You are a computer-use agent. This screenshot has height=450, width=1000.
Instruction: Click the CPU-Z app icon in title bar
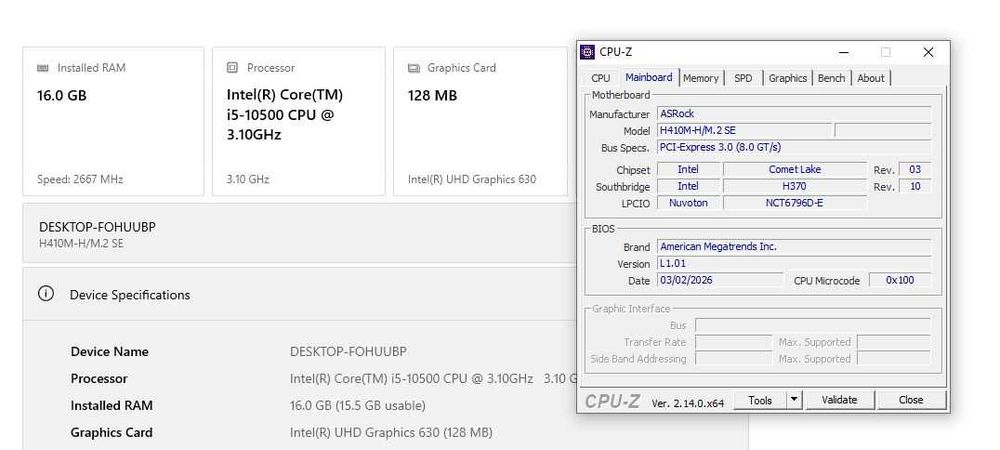tap(587, 52)
